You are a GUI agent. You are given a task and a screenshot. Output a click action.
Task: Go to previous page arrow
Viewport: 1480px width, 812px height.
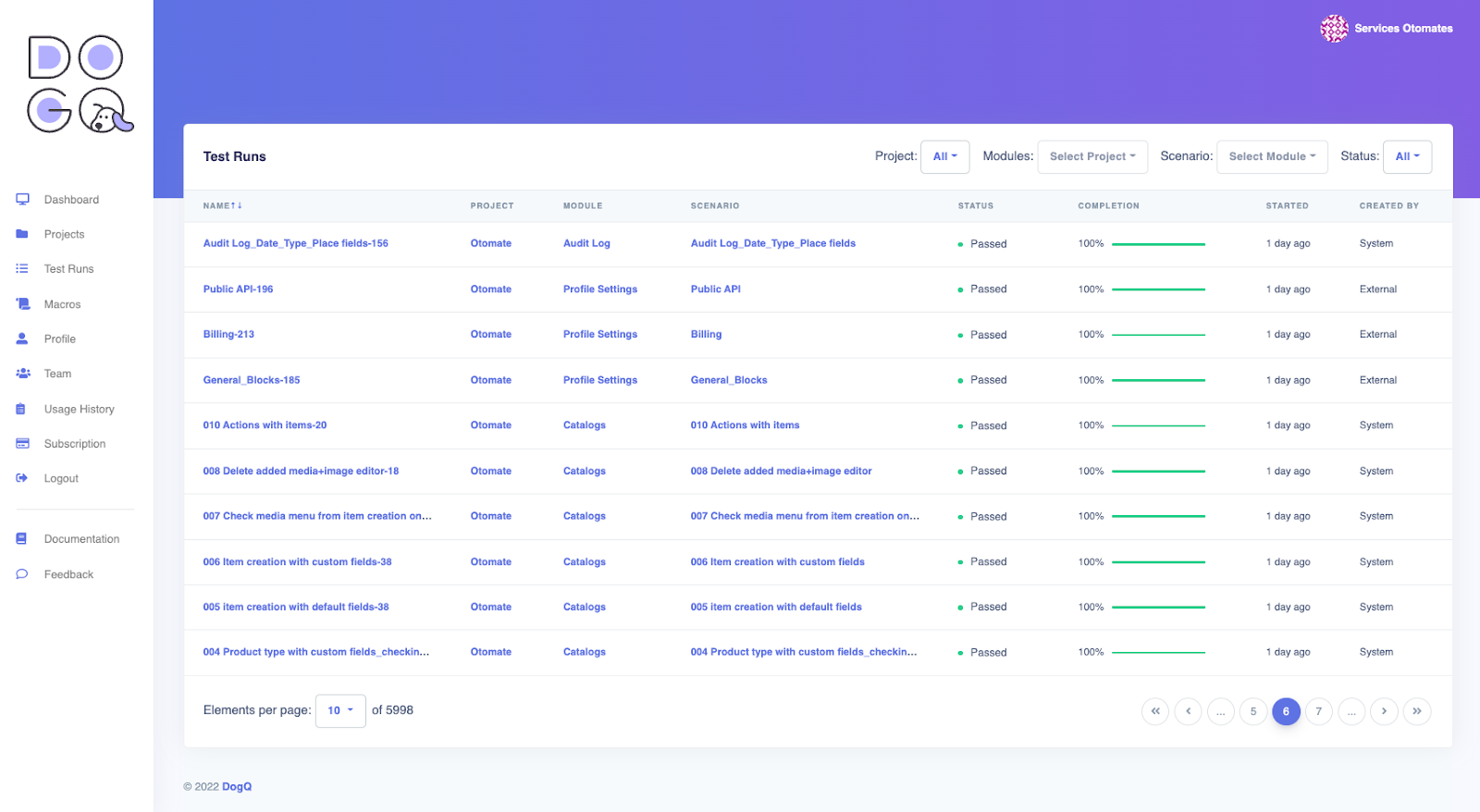1188,711
